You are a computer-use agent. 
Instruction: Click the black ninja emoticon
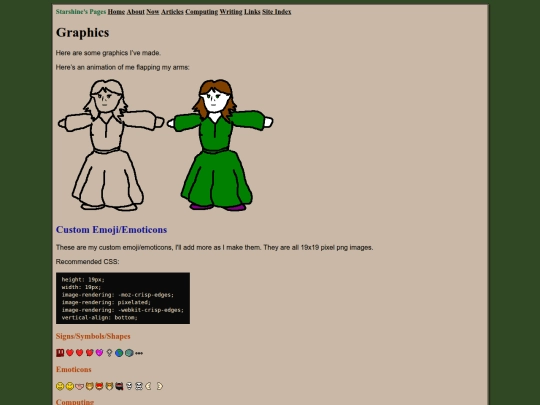click(119, 386)
